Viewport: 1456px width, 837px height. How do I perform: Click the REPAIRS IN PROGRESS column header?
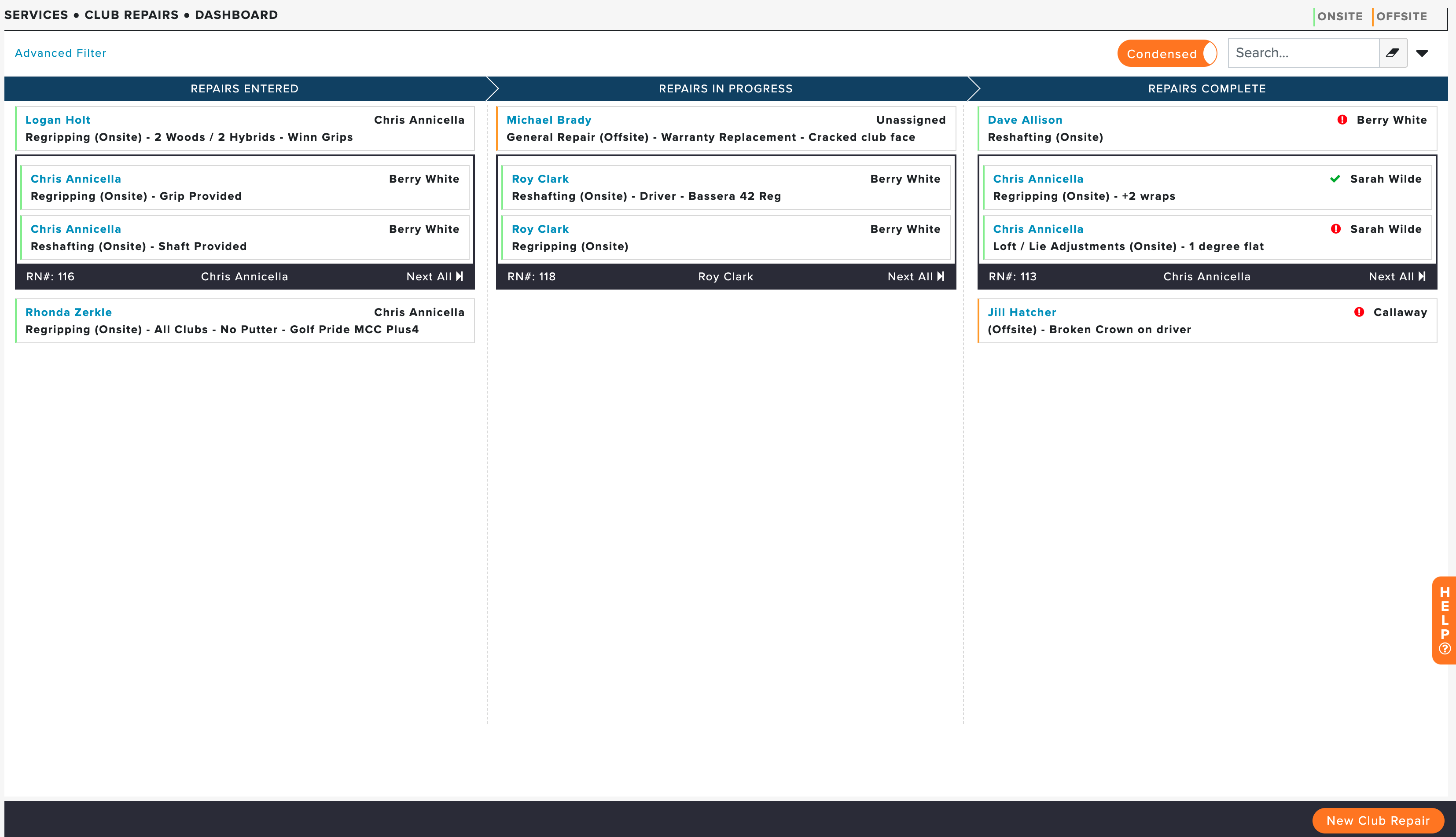click(x=726, y=88)
